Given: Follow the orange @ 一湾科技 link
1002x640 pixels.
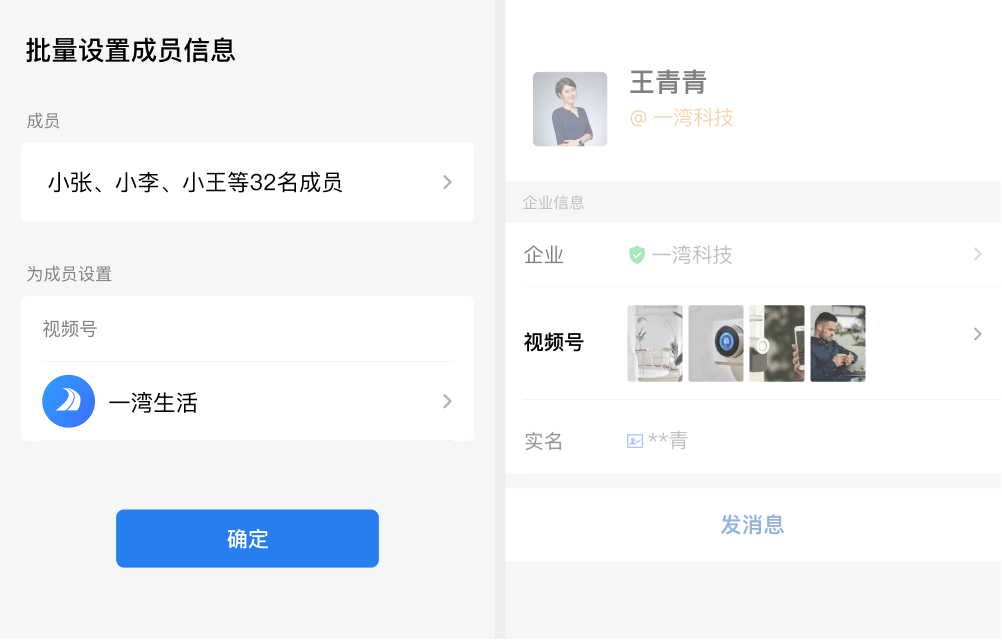Looking at the screenshot, I should coord(681,118).
